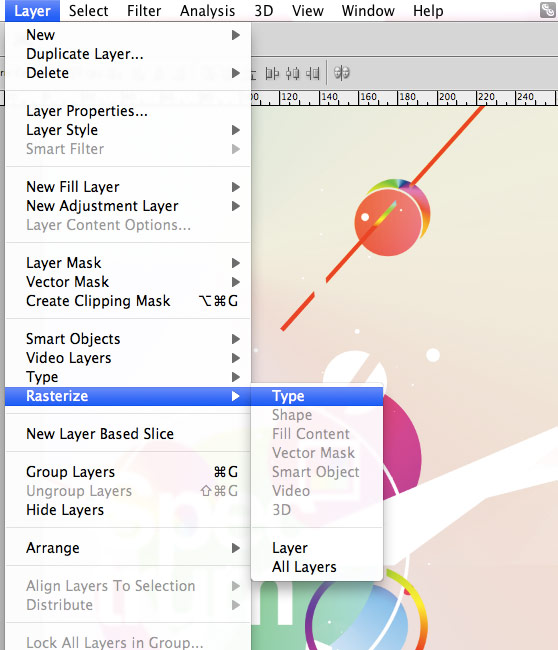The width and height of the screenshot is (558, 650).
Task: Click the Distribute Horizontal Centers icon
Action: [x=292, y=73]
